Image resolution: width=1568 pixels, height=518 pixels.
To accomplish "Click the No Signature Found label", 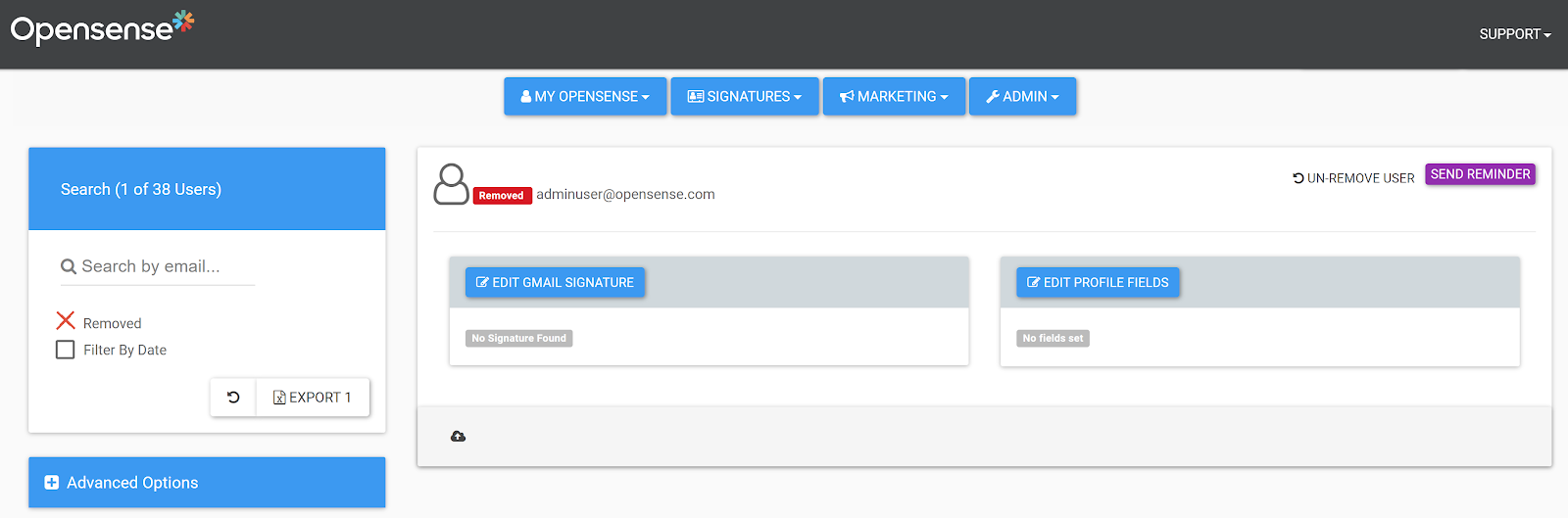I will click(519, 339).
